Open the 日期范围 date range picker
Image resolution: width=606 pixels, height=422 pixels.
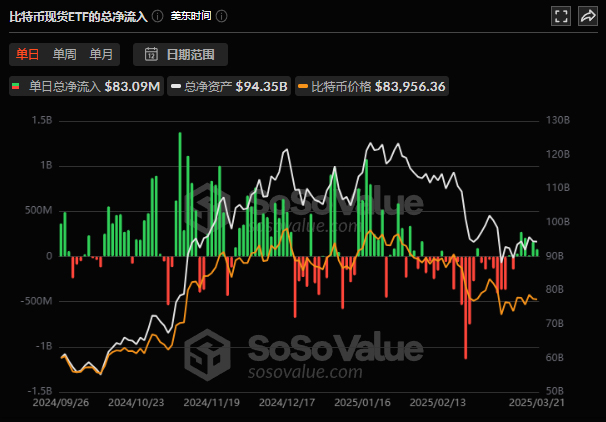pyautogui.click(x=186, y=54)
